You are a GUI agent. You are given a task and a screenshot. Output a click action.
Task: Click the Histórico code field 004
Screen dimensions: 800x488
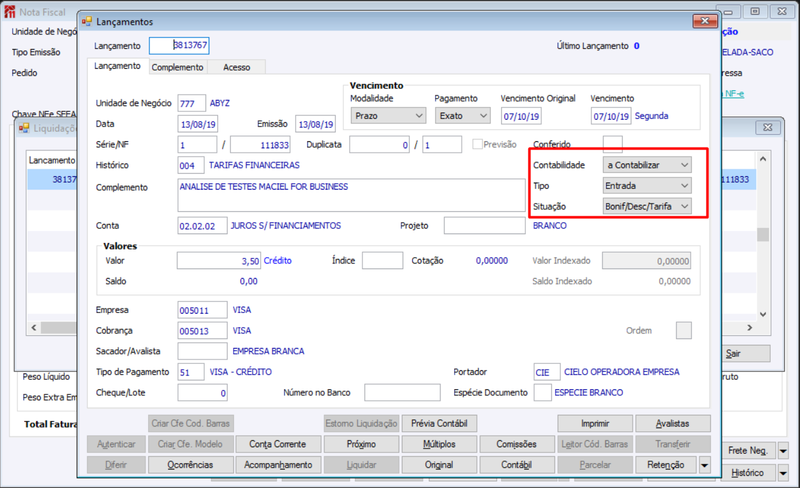click(191, 165)
